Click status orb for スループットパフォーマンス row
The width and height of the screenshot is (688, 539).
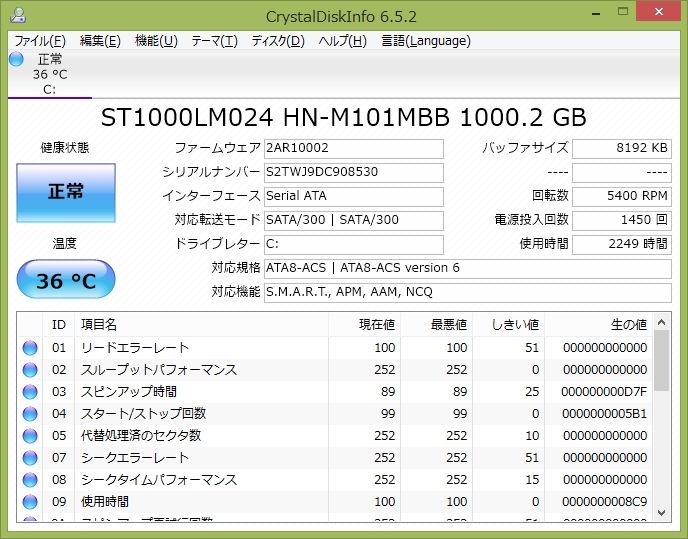[30, 370]
